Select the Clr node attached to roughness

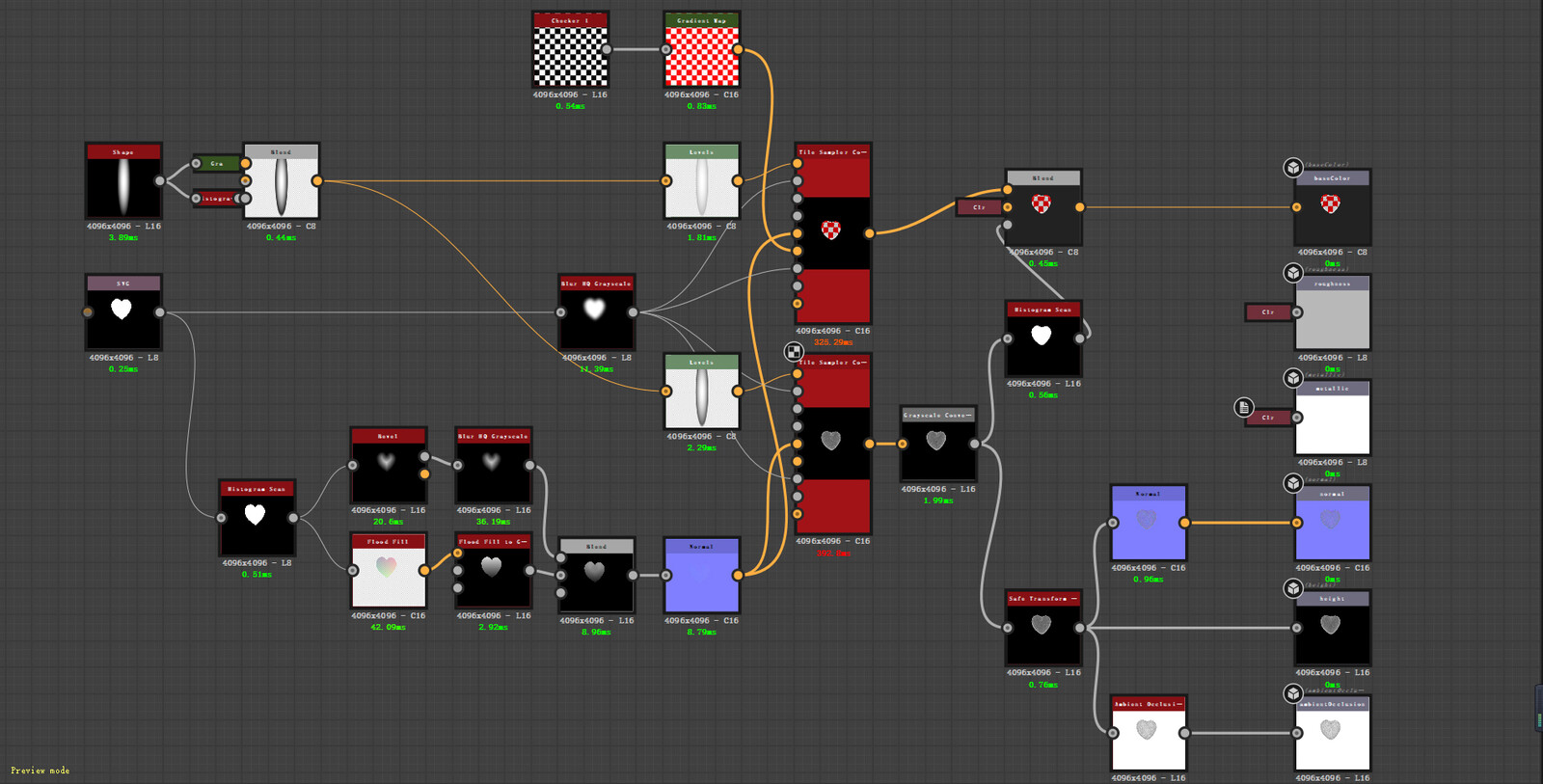(1268, 312)
